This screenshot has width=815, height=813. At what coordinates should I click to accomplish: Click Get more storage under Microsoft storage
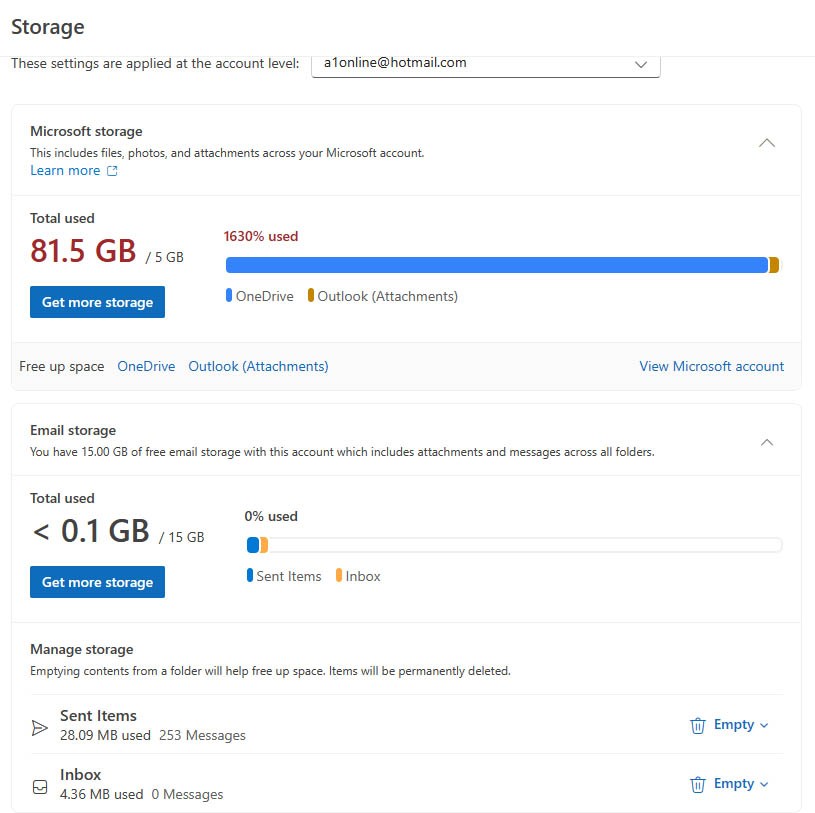(x=97, y=302)
